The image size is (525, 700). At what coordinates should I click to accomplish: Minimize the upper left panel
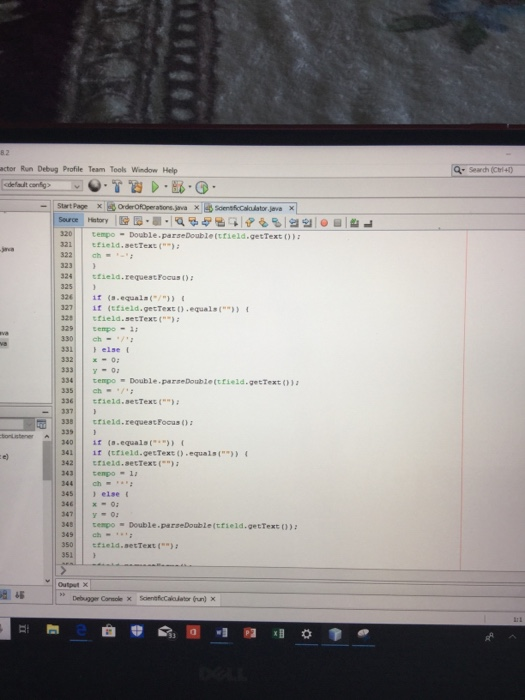pyautogui.click(x=43, y=206)
